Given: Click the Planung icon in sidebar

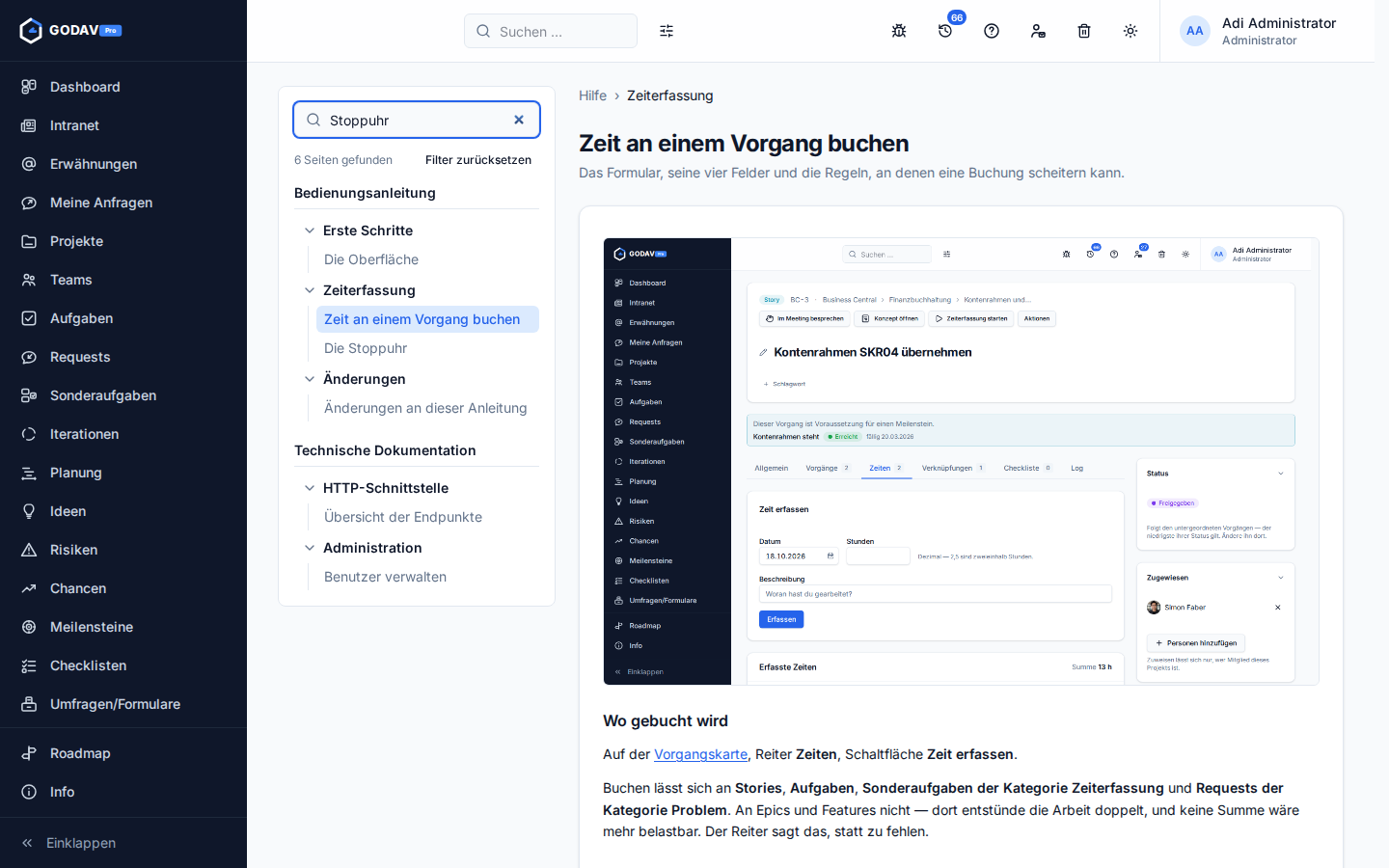Looking at the screenshot, I should [29, 473].
